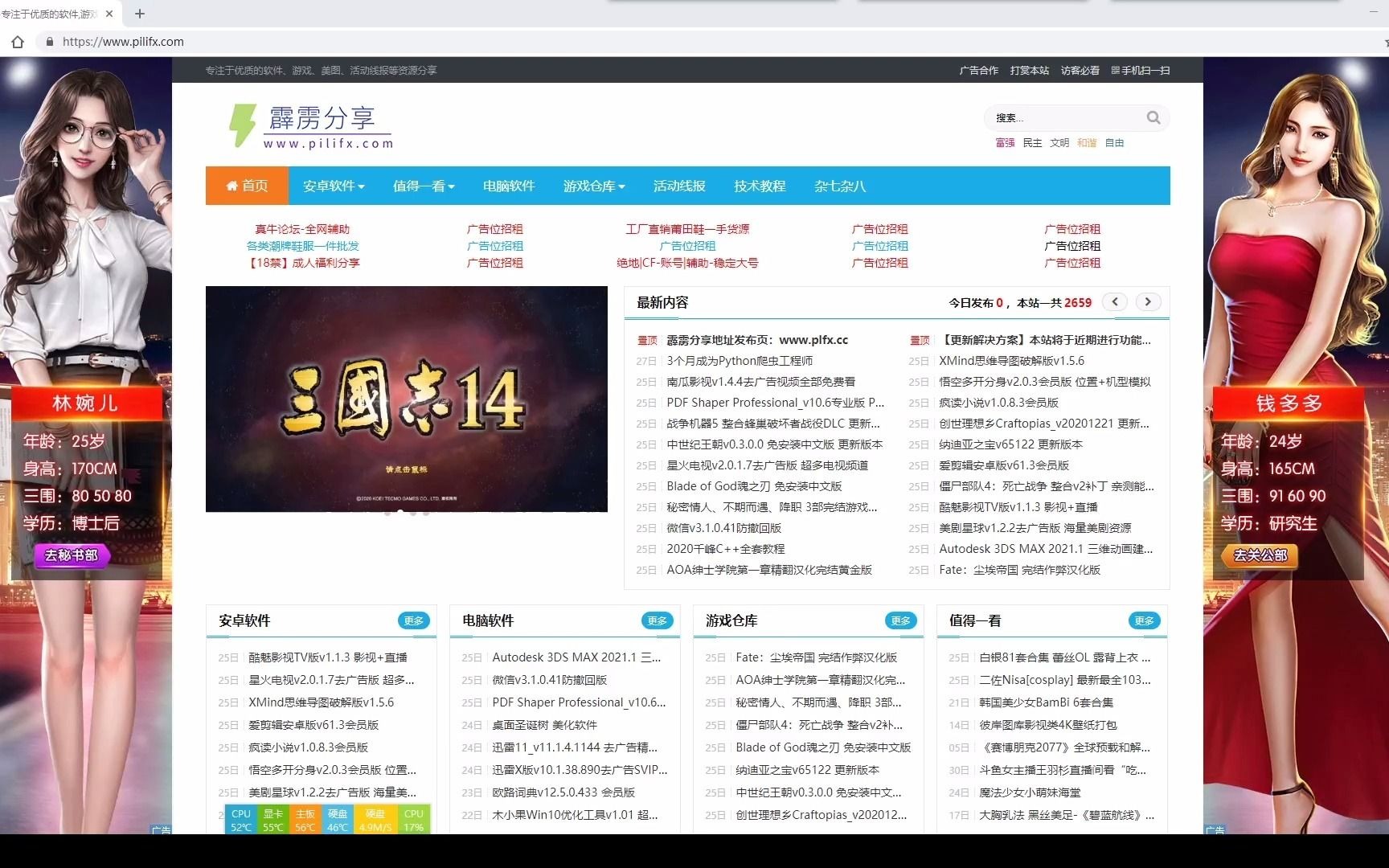Click the 文明 tag under search
Image resolution: width=1389 pixels, height=868 pixels.
pos(1059,143)
